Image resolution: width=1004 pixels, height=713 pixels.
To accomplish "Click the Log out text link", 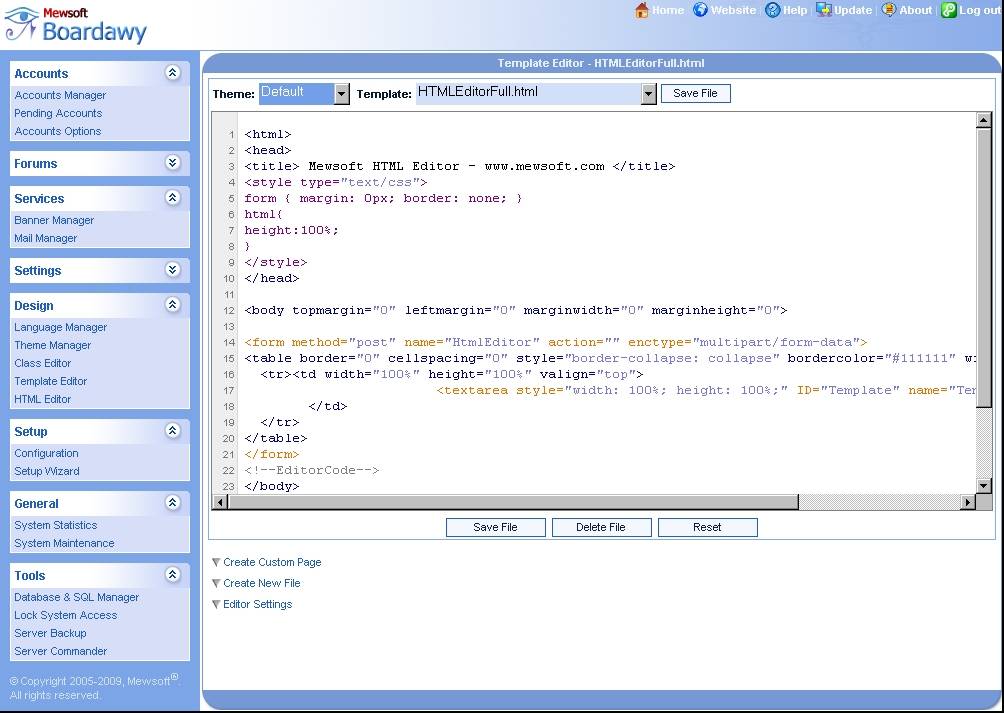I will click(x=980, y=10).
